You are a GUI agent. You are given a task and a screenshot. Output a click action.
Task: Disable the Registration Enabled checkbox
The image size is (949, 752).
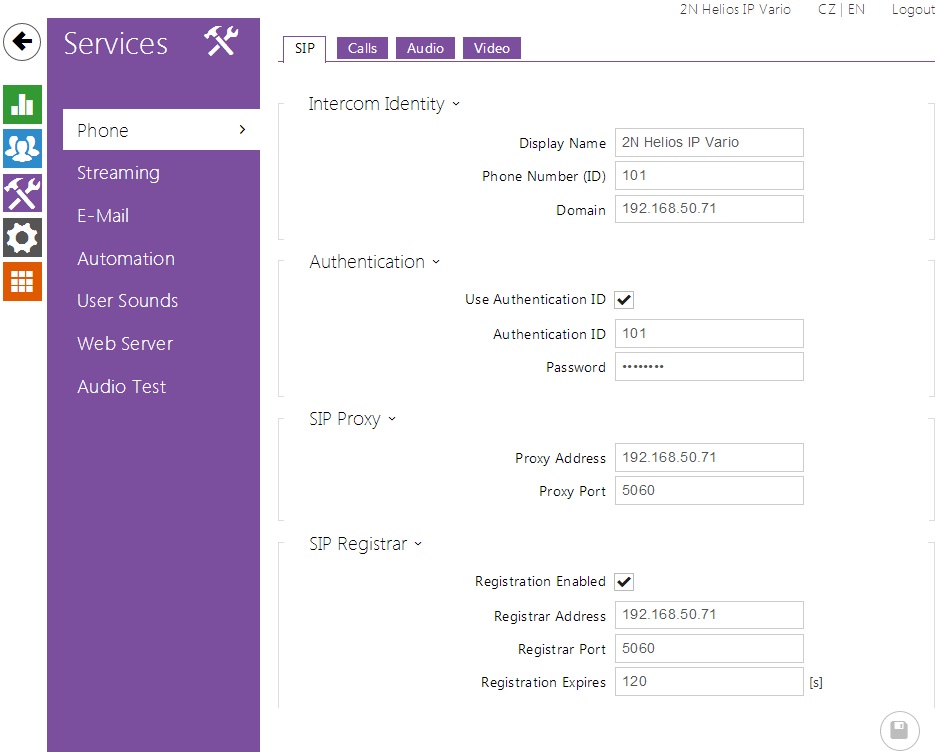pyautogui.click(x=624, y=582)
